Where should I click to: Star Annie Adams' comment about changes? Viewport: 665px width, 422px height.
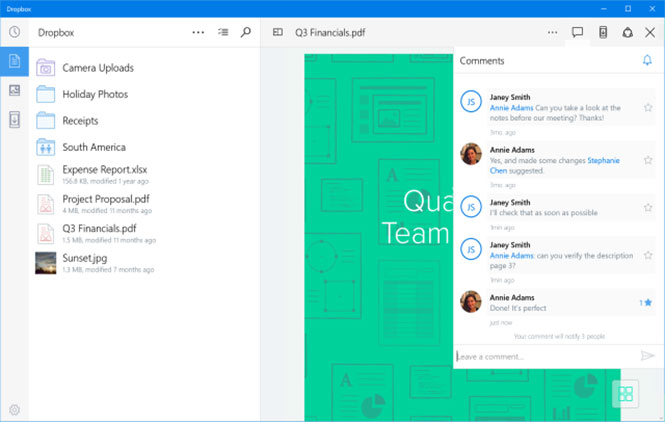pos(648,160)
